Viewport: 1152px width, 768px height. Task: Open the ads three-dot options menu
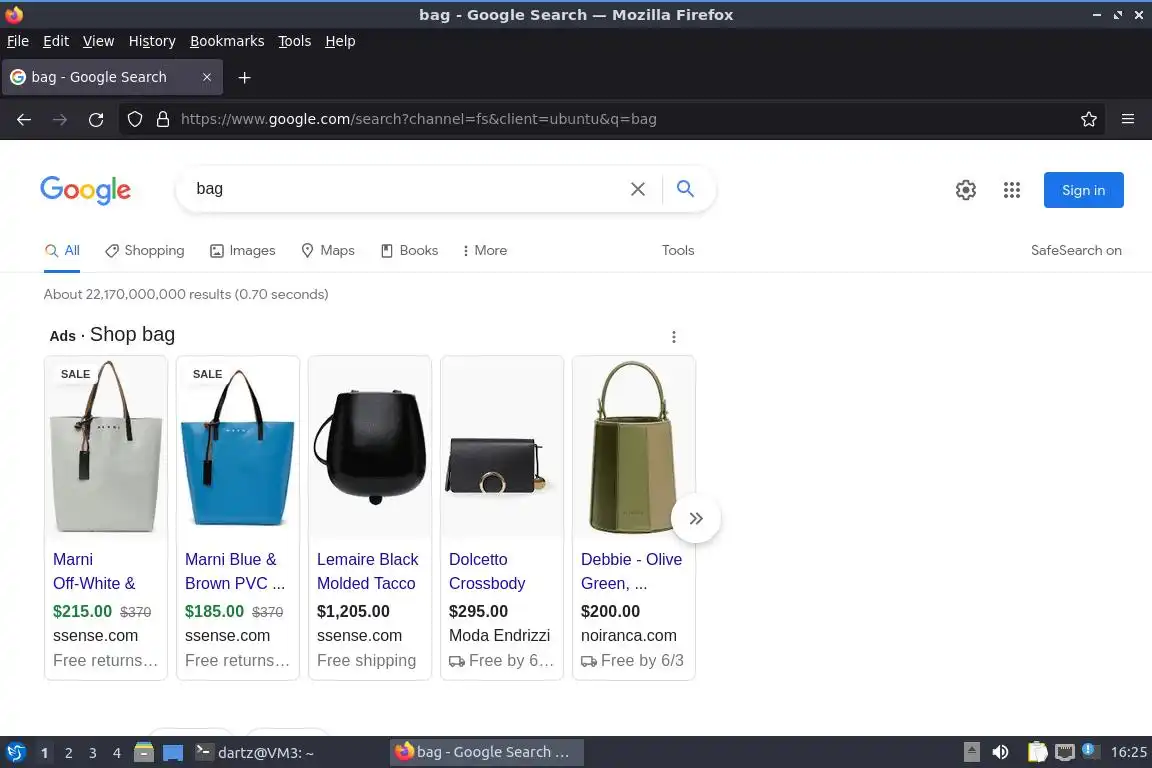[x=674, y=337]
